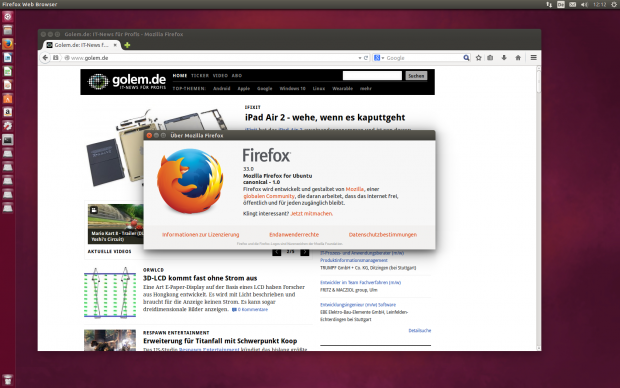Bookmark this page with the star
620x388 pixels.
(478, 58)
